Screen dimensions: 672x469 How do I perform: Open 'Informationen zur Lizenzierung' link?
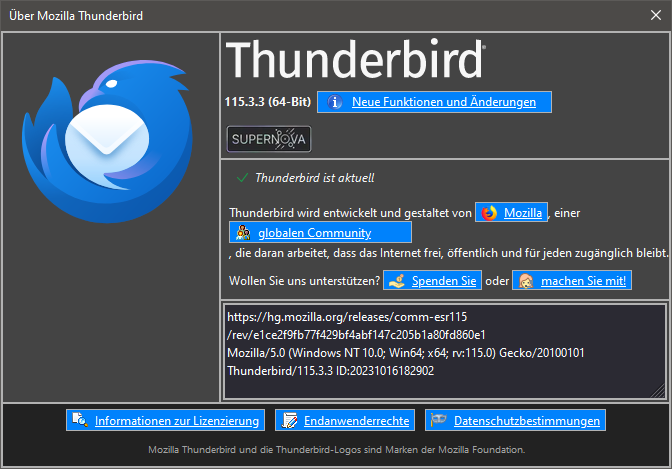click(x=177, y=421)
